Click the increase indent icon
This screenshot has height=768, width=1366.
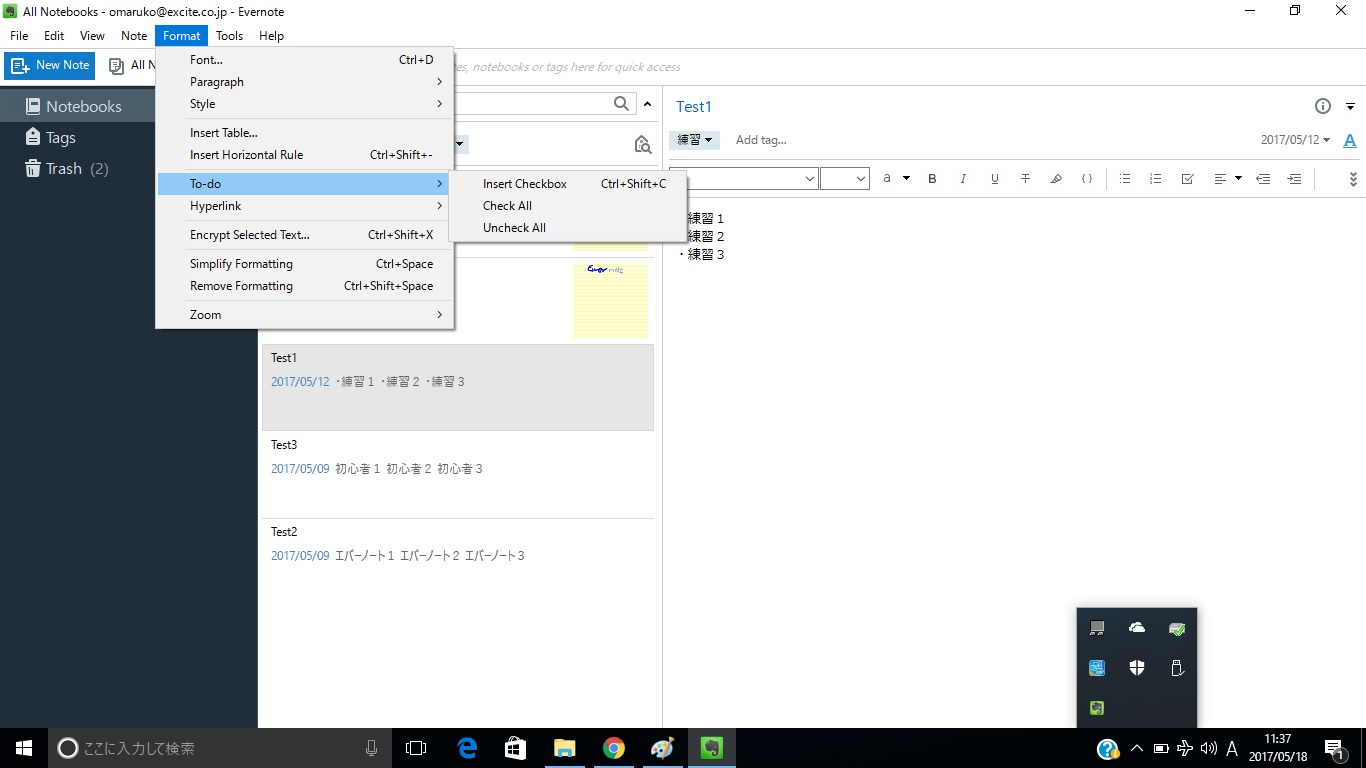[1294, 179]
